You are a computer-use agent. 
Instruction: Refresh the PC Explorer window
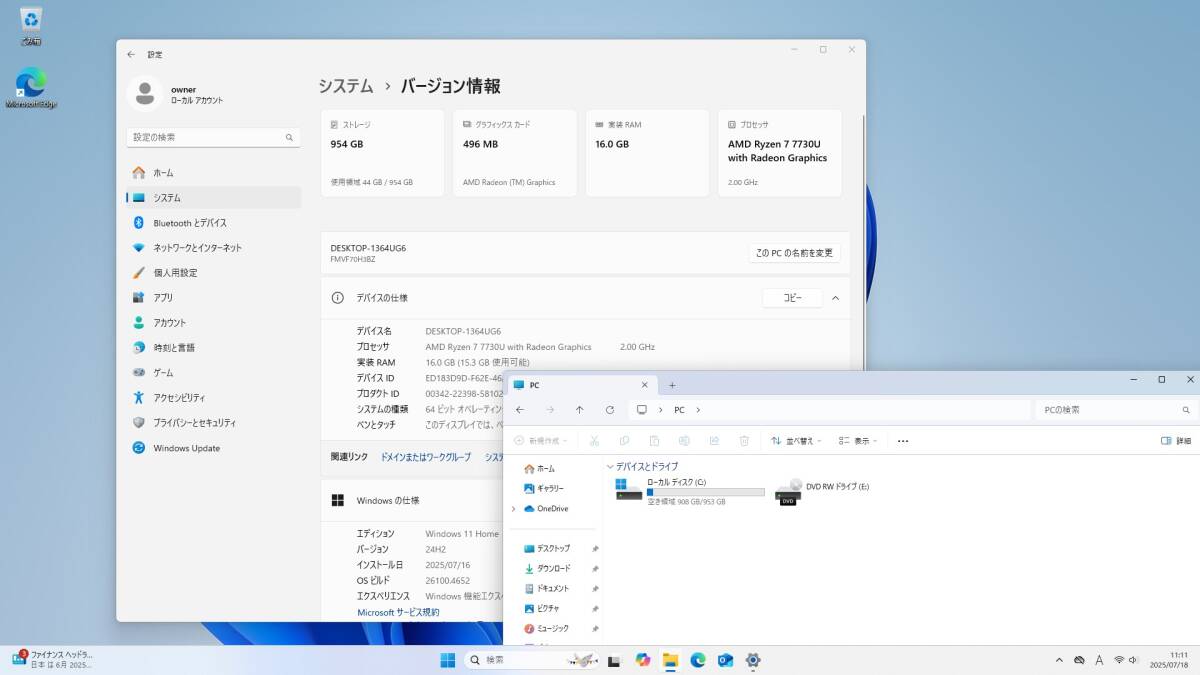(x=610, y=410)
